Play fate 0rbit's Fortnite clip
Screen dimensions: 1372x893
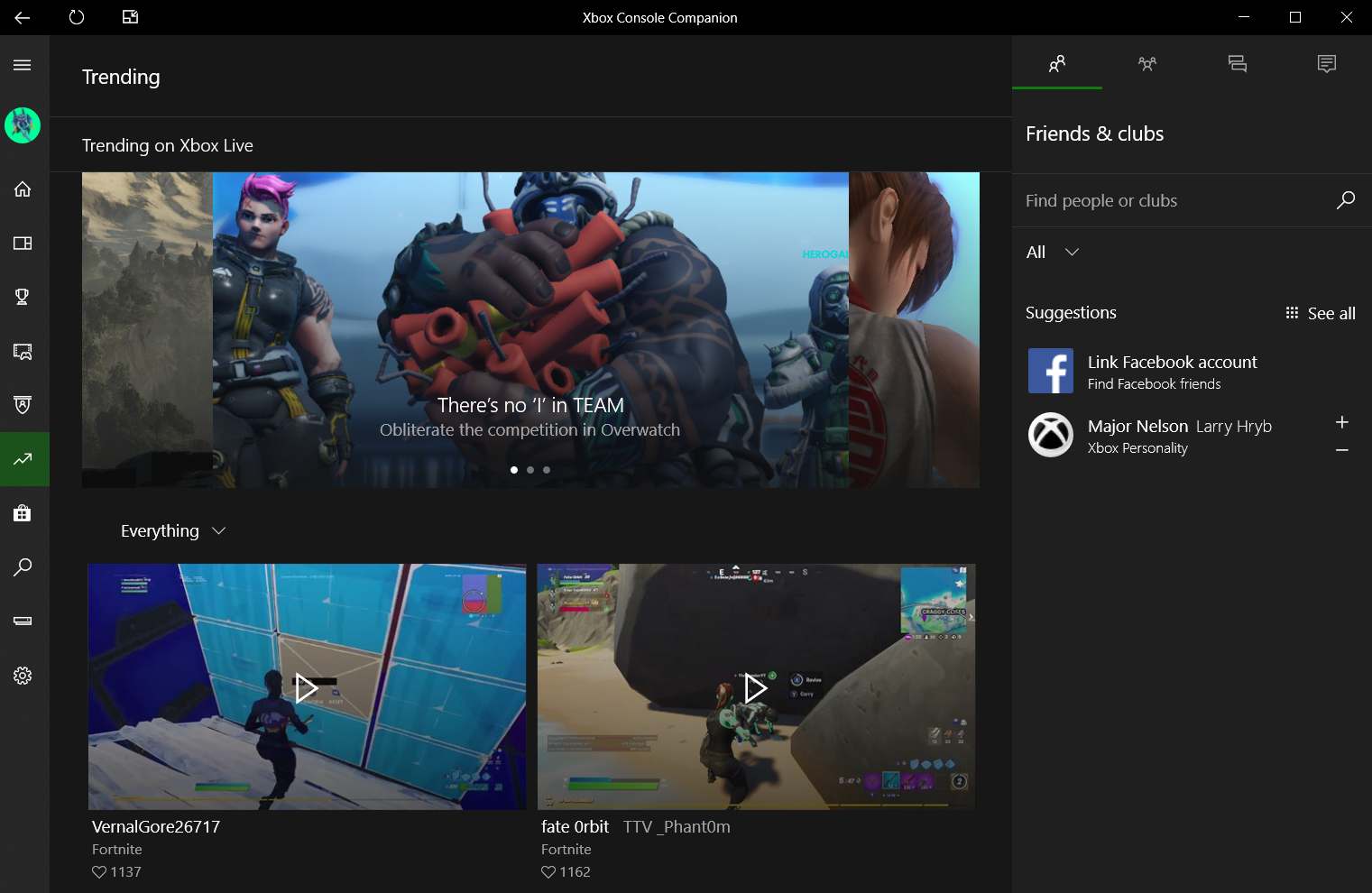pyautogui.click(x=756, y=688)
